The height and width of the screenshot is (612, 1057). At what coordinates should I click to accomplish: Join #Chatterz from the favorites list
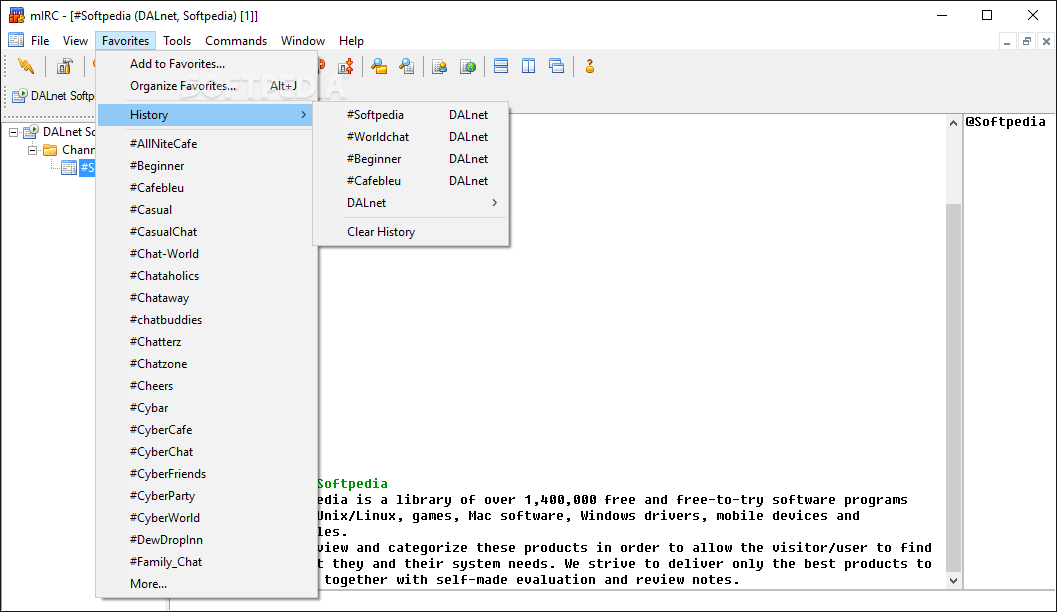click(207, 342)
